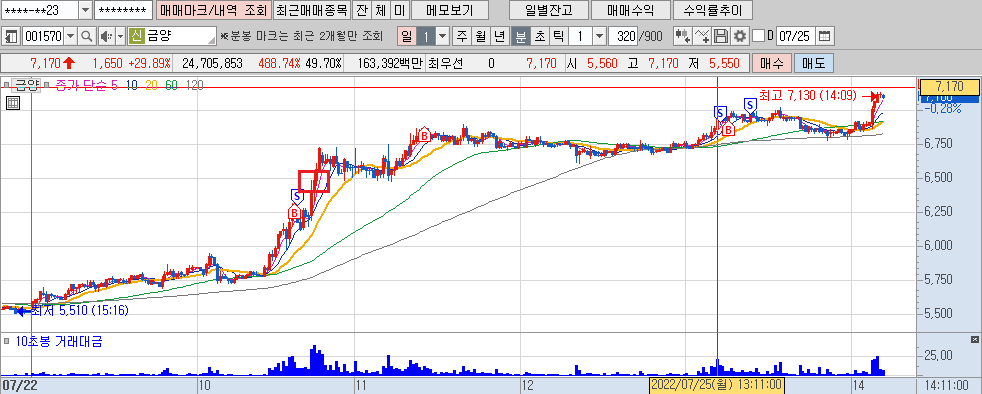Open 최근매매종목 list
Image resolution: width=982 pixels, height=394 pixels.
click(311, 11)
